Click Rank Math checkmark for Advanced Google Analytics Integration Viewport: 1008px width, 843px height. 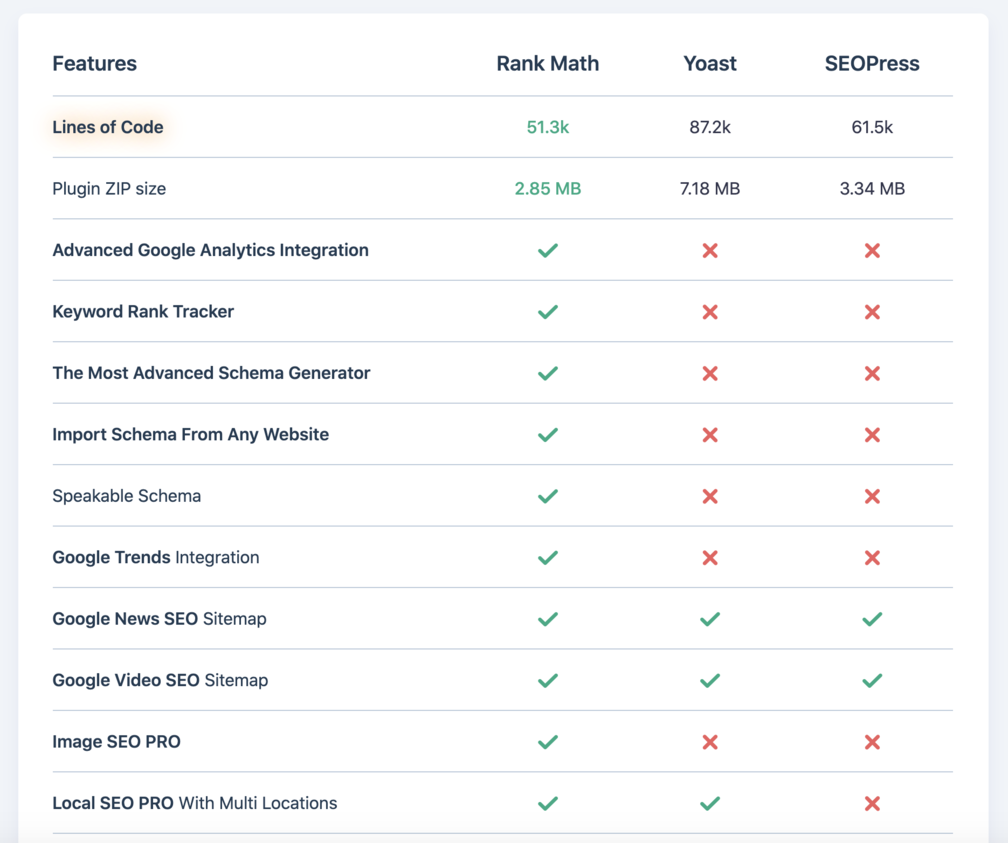pyautogui.click(x=548, y=250)
